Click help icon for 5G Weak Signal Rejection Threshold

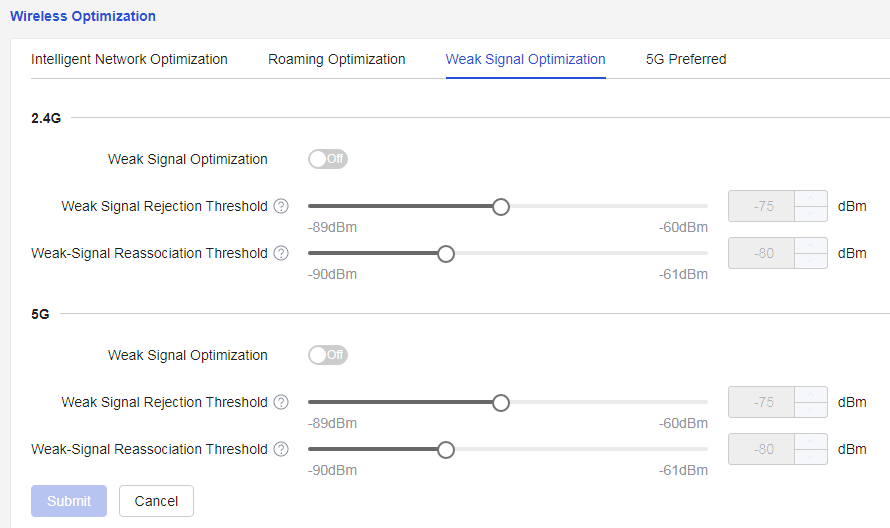[281, 403]
